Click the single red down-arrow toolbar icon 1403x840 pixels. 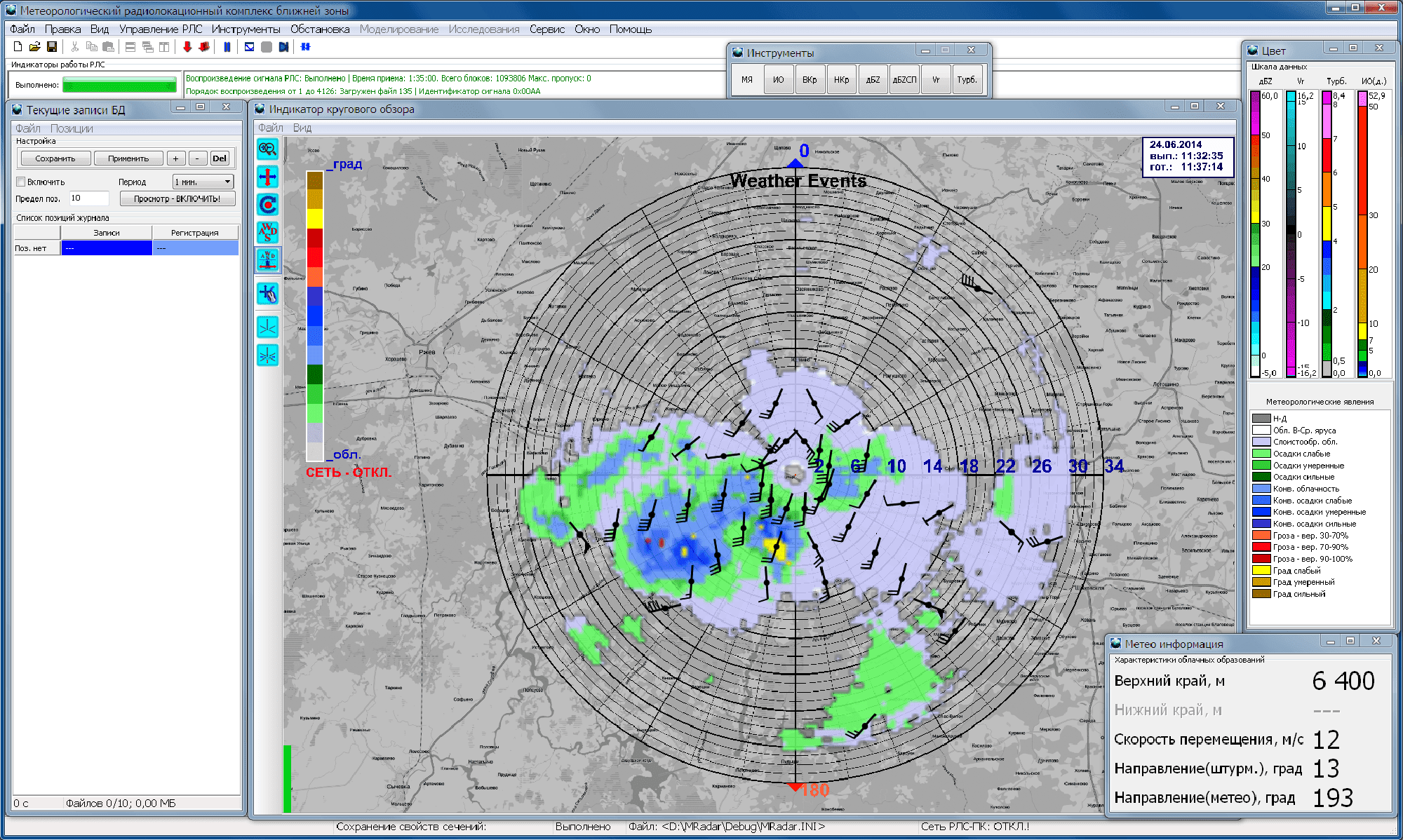point(187,47)
